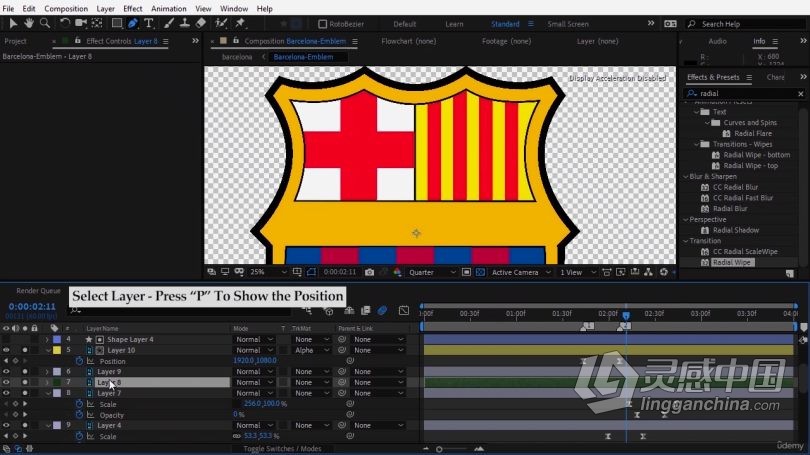The width and height of the screenshot is (810, 455).
Task: Toggle mask and shape path visibility
Action: (311, 272)
